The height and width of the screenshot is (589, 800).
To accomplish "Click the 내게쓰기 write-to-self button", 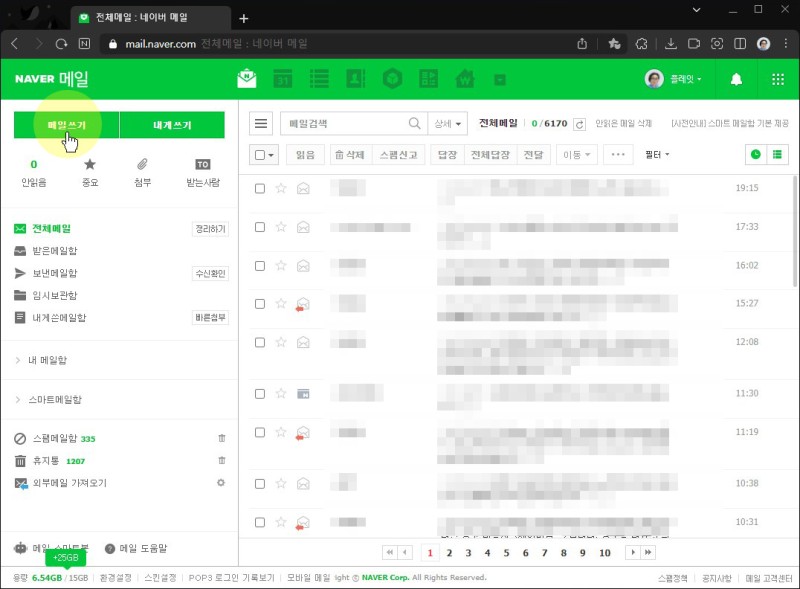I will [172, 125].
